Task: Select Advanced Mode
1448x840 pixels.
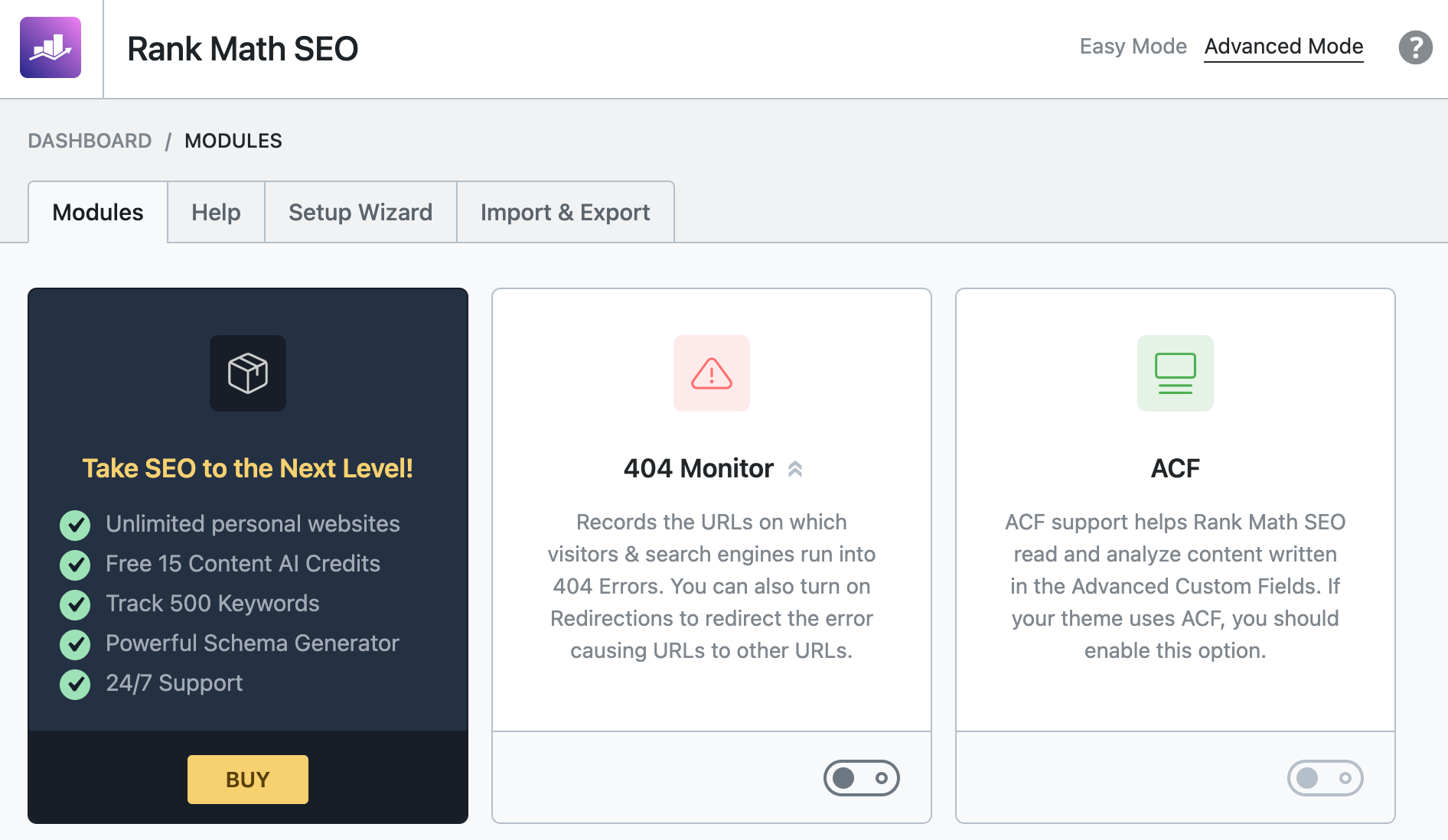Action: pyautogui.click(x=1283, y=47)
